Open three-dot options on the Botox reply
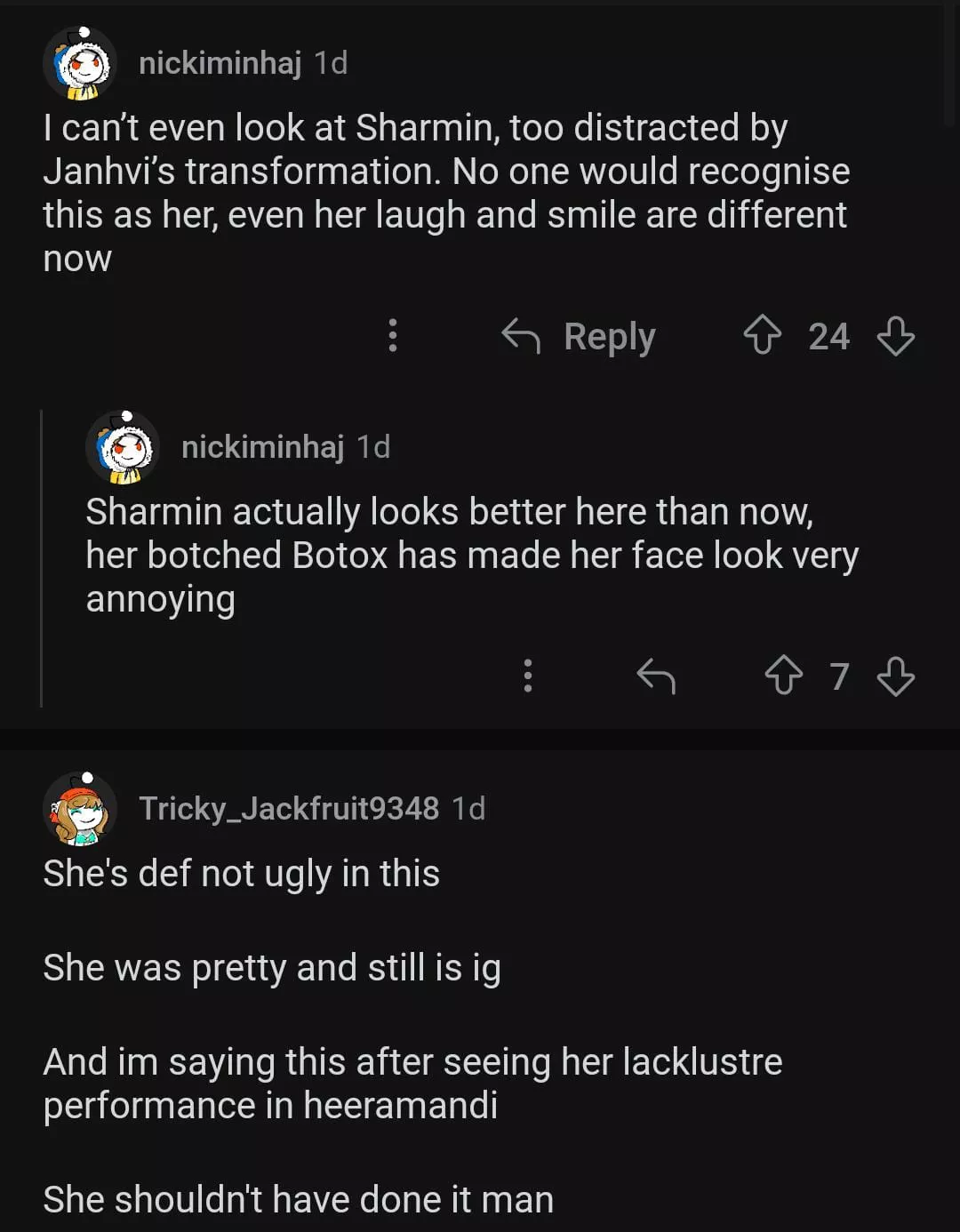 pos(528,676)
